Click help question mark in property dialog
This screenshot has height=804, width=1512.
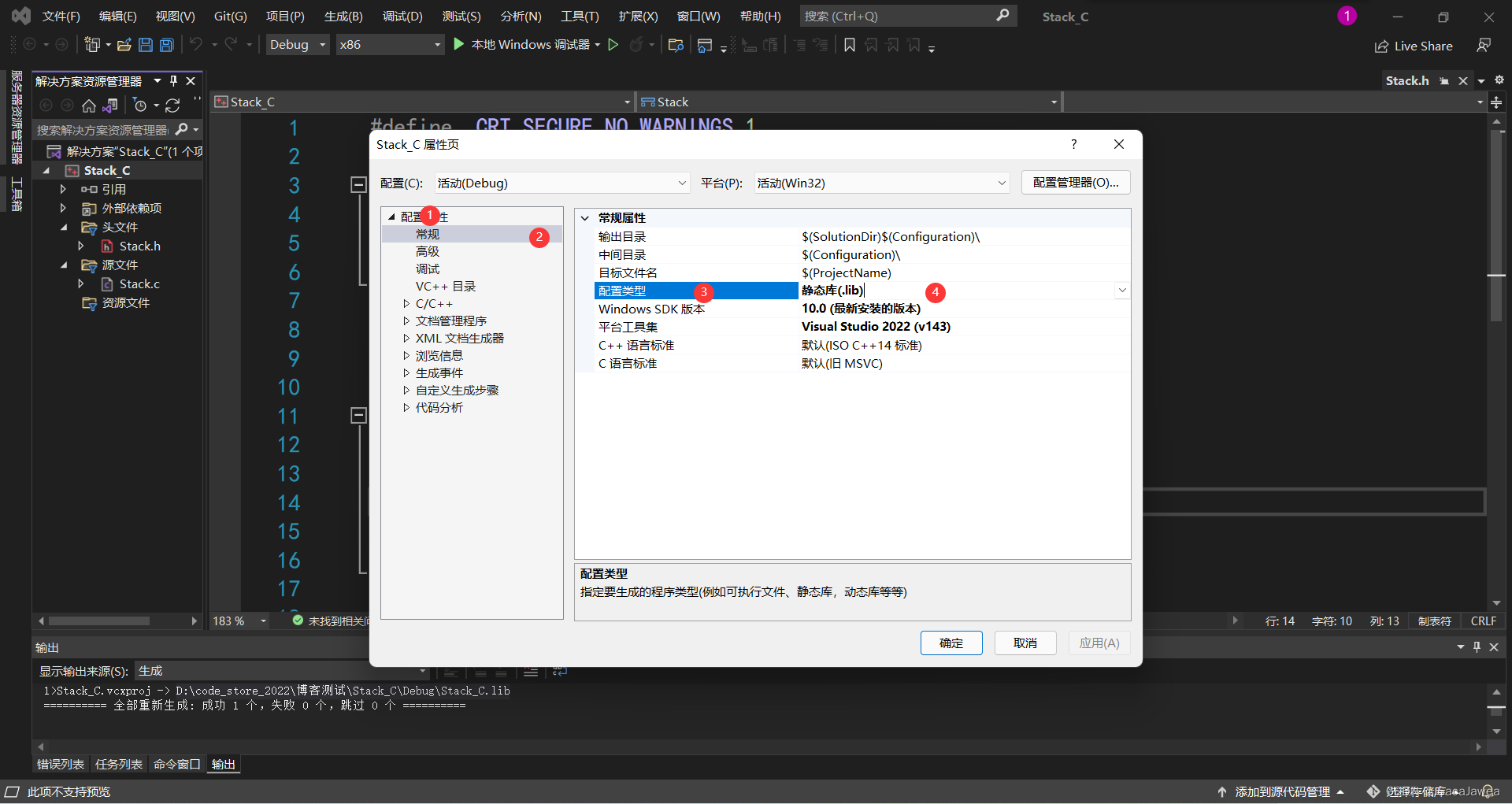(1073, 144)
